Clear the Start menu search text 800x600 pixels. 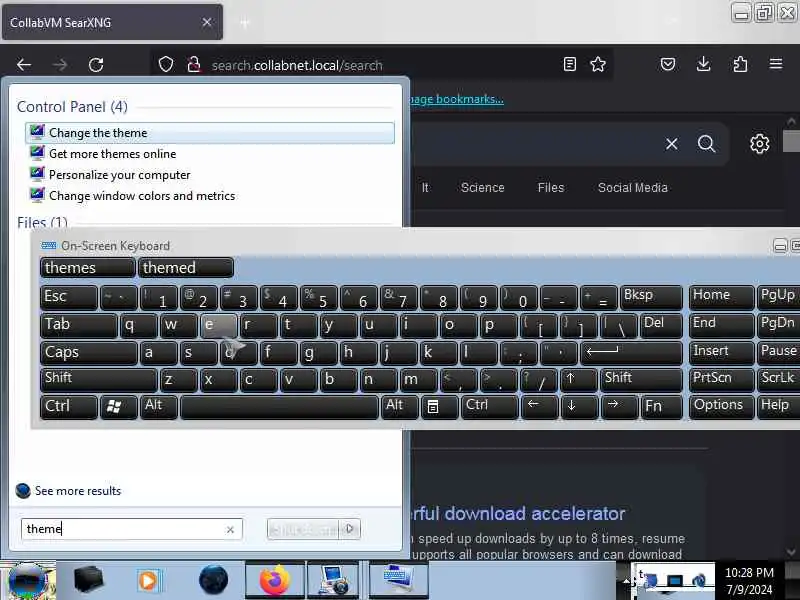(x=230, y=530)
